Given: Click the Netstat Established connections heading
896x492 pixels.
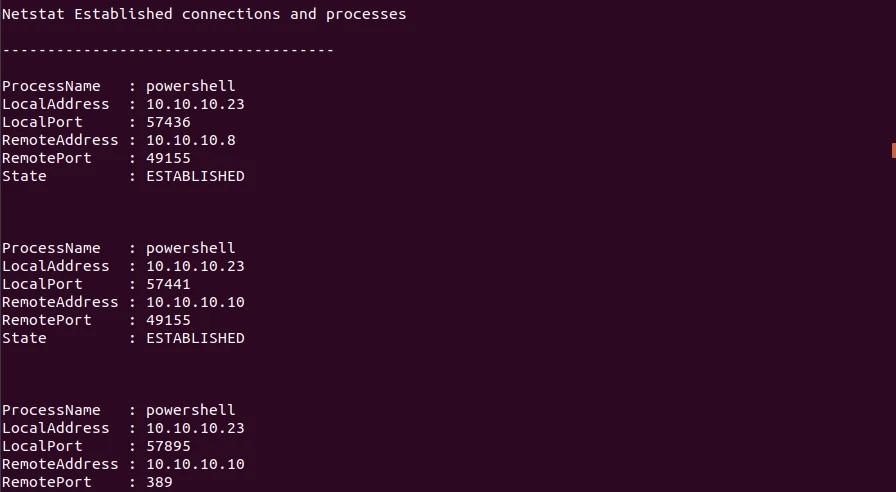Looking at the screenshot, I should (x=204, y=14).
